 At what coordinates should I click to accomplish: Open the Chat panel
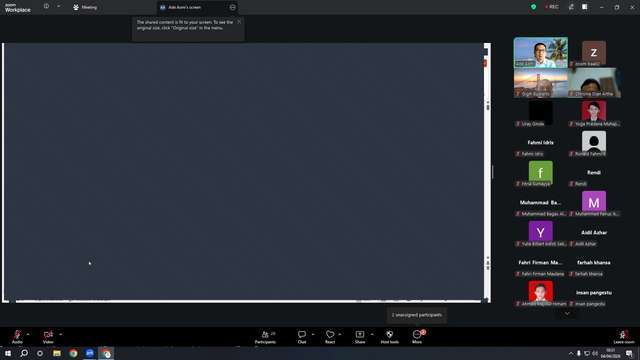[302, 337]
